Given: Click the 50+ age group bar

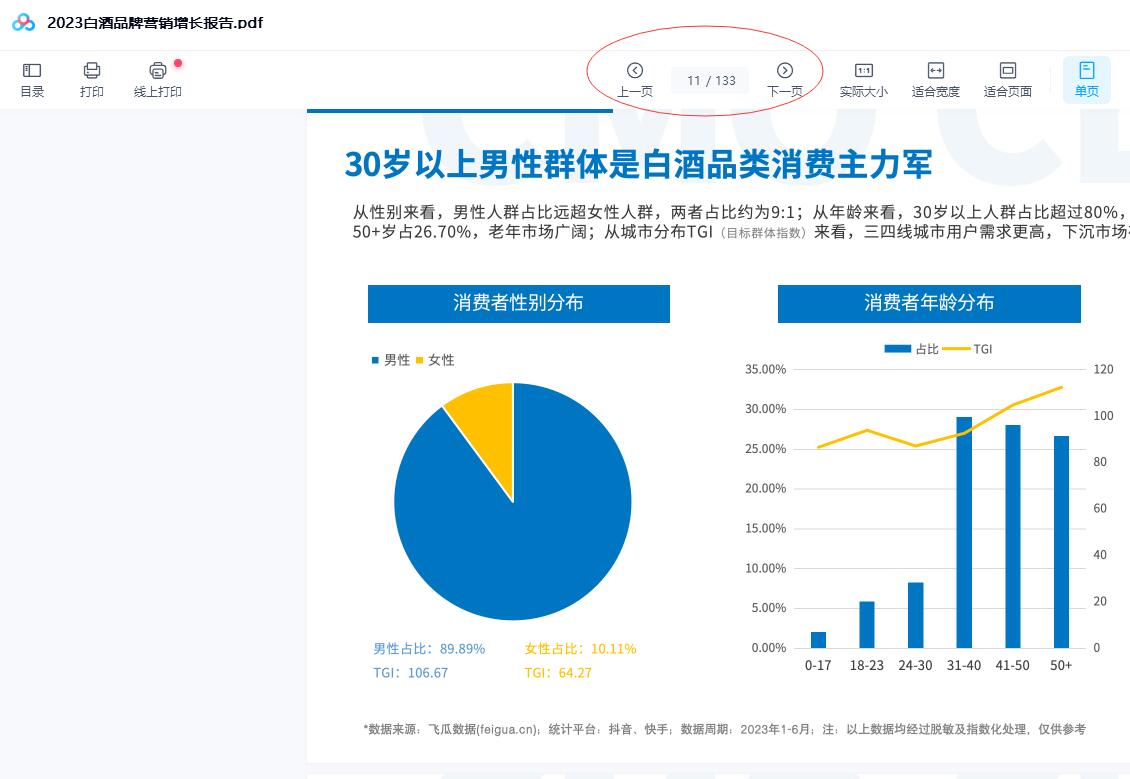Looking at the screenshot, I should pyautogui.click(x=1061, y=541).
